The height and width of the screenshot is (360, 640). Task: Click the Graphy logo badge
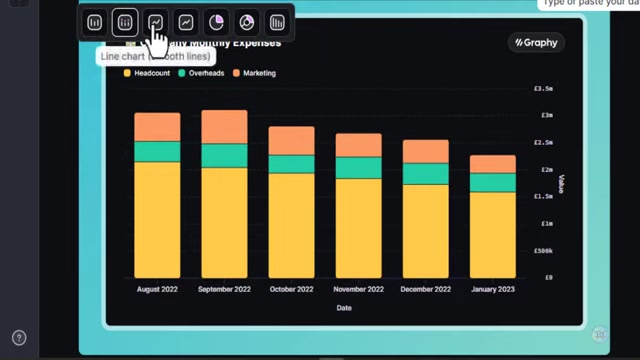[536, 42]
